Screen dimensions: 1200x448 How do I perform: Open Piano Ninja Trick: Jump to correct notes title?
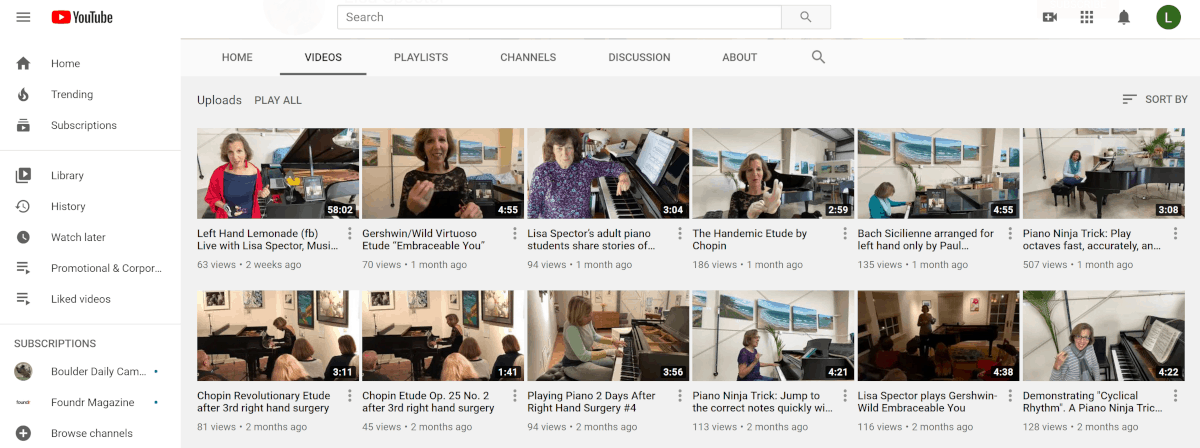point(762,402)
